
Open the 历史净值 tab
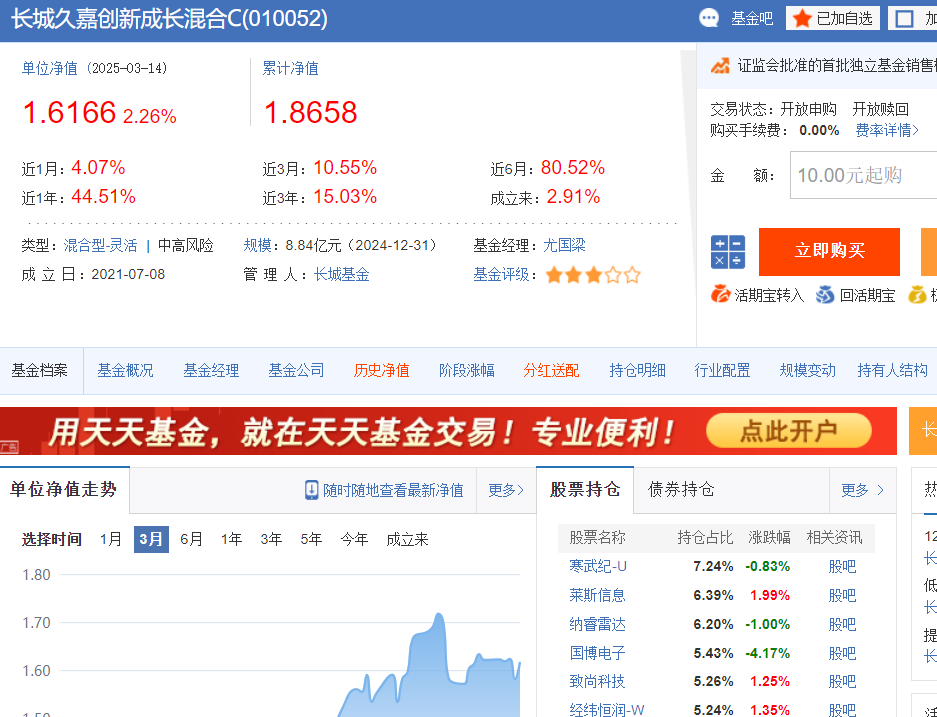[x=381, y=370]
